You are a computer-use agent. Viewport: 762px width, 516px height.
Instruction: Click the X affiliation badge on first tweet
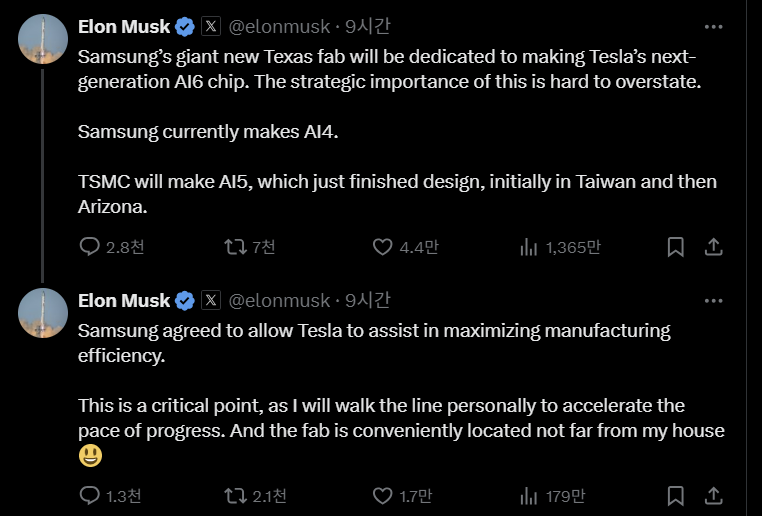click(x=211, y=27)
